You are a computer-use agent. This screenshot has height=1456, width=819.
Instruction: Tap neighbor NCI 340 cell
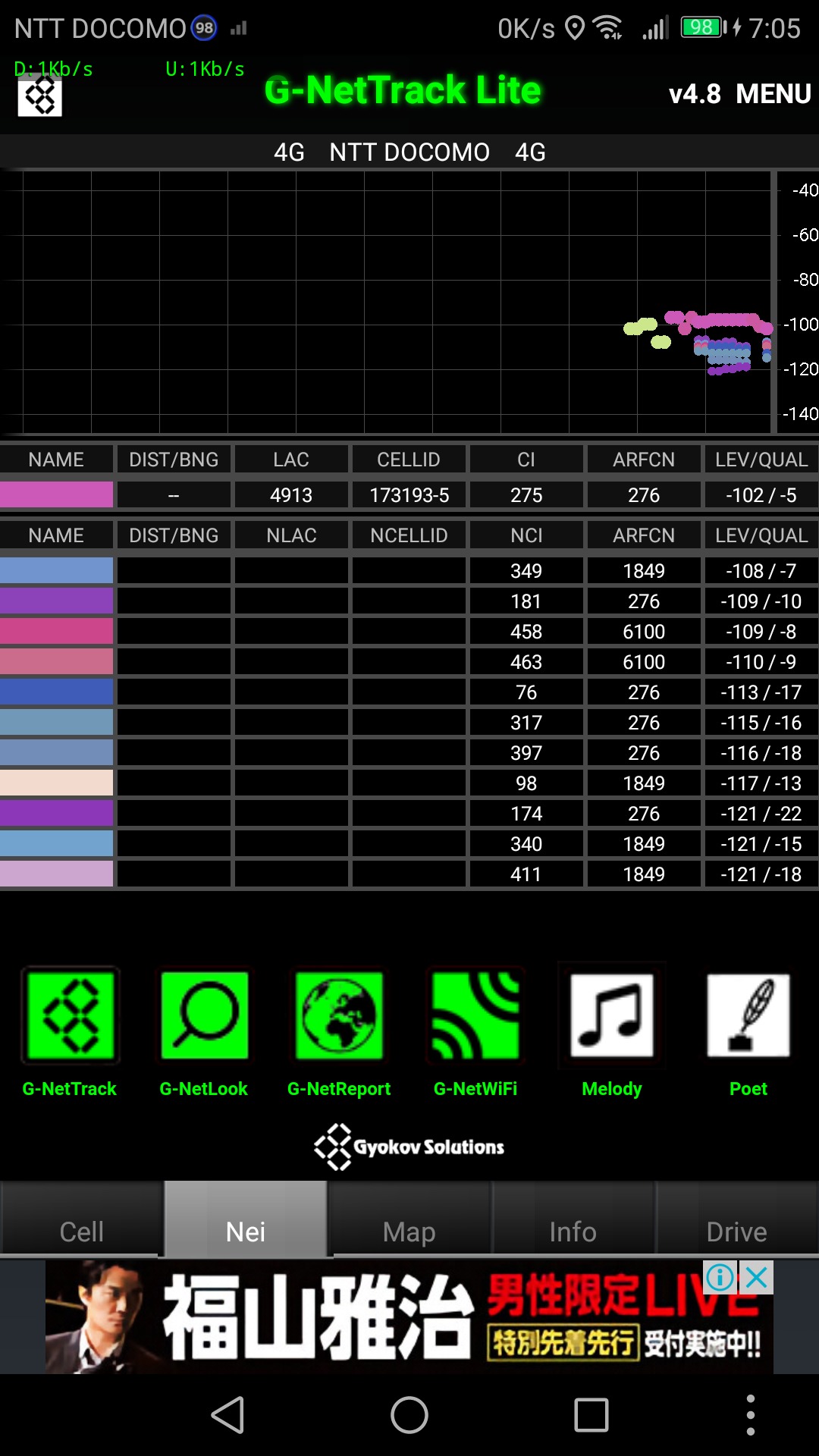(526, 843)
